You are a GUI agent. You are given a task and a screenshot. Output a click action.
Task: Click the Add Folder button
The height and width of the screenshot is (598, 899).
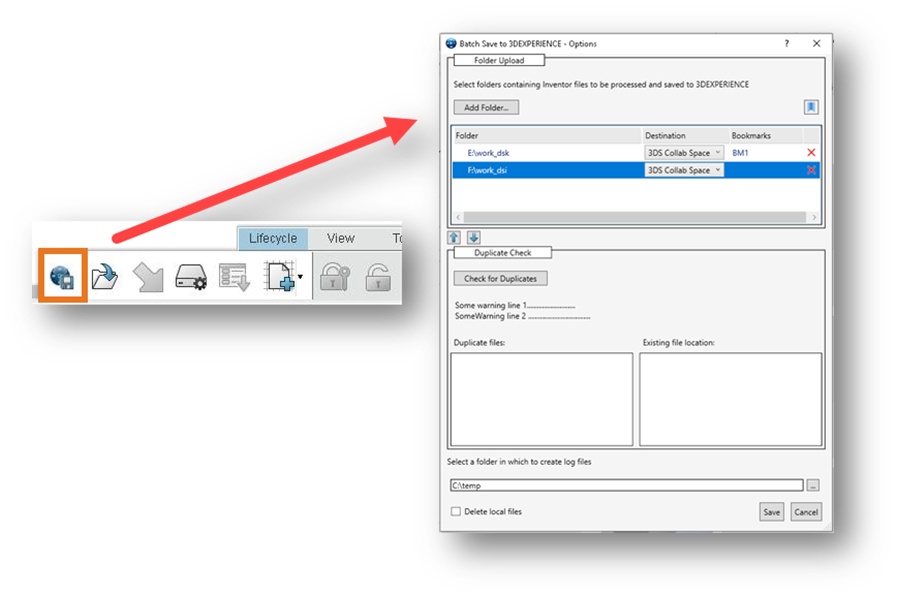(x=486, y=107)
